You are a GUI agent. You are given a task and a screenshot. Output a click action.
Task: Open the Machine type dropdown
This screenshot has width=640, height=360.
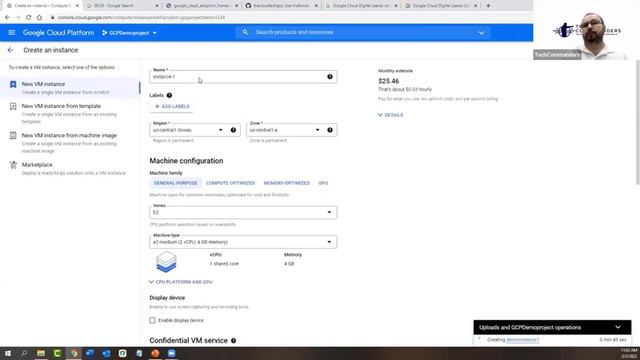243,242
